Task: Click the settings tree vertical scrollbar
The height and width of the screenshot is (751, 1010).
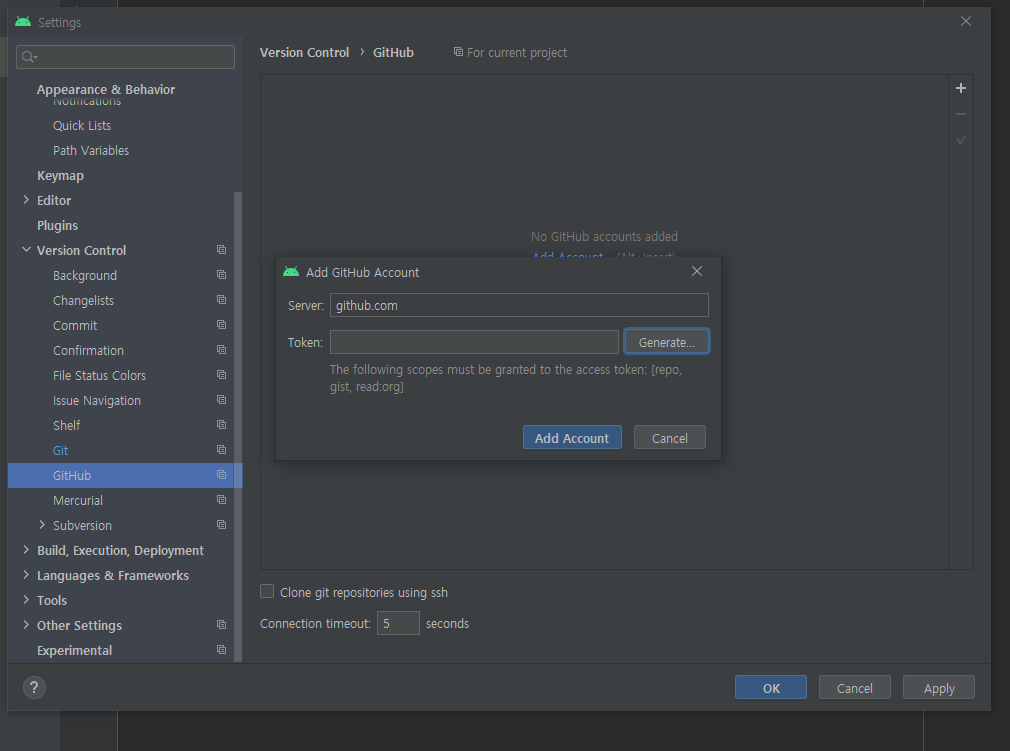Action: (238, 426)
